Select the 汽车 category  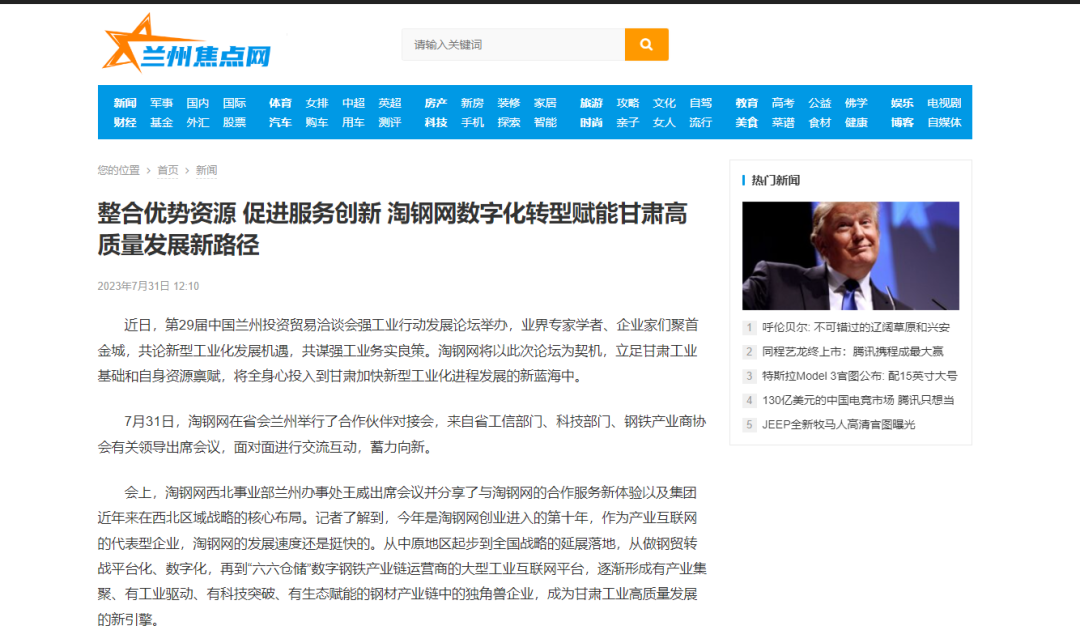280,123
